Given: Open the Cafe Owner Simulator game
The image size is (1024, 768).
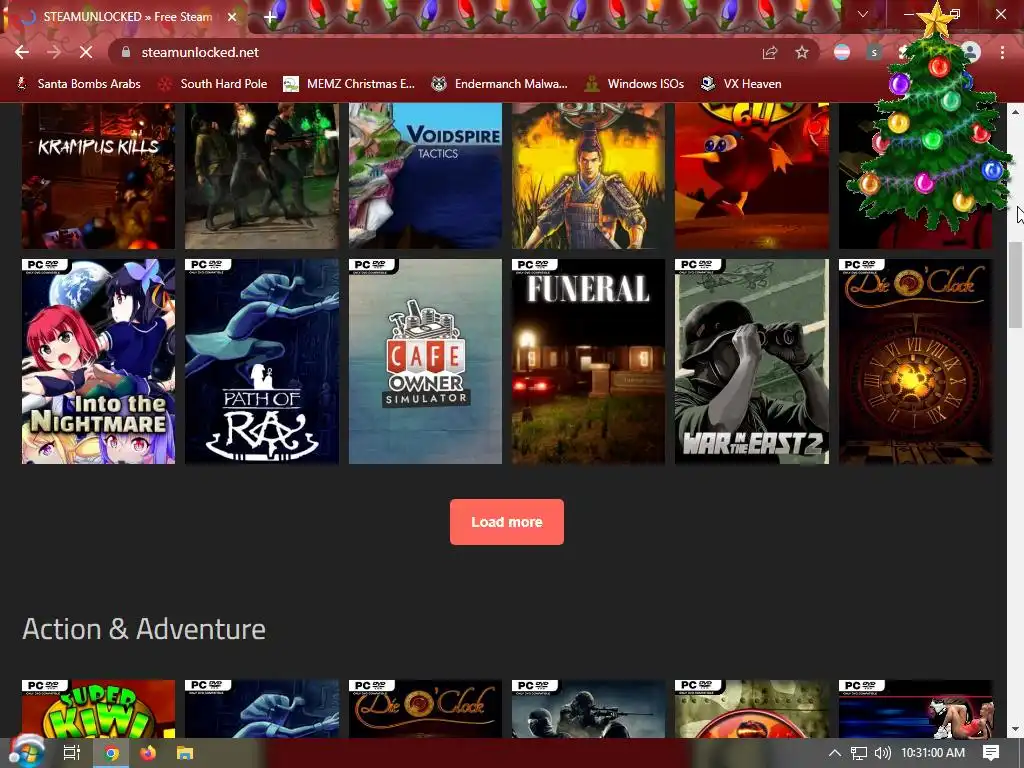Looking at the screenshot, I should coord(425,361).
